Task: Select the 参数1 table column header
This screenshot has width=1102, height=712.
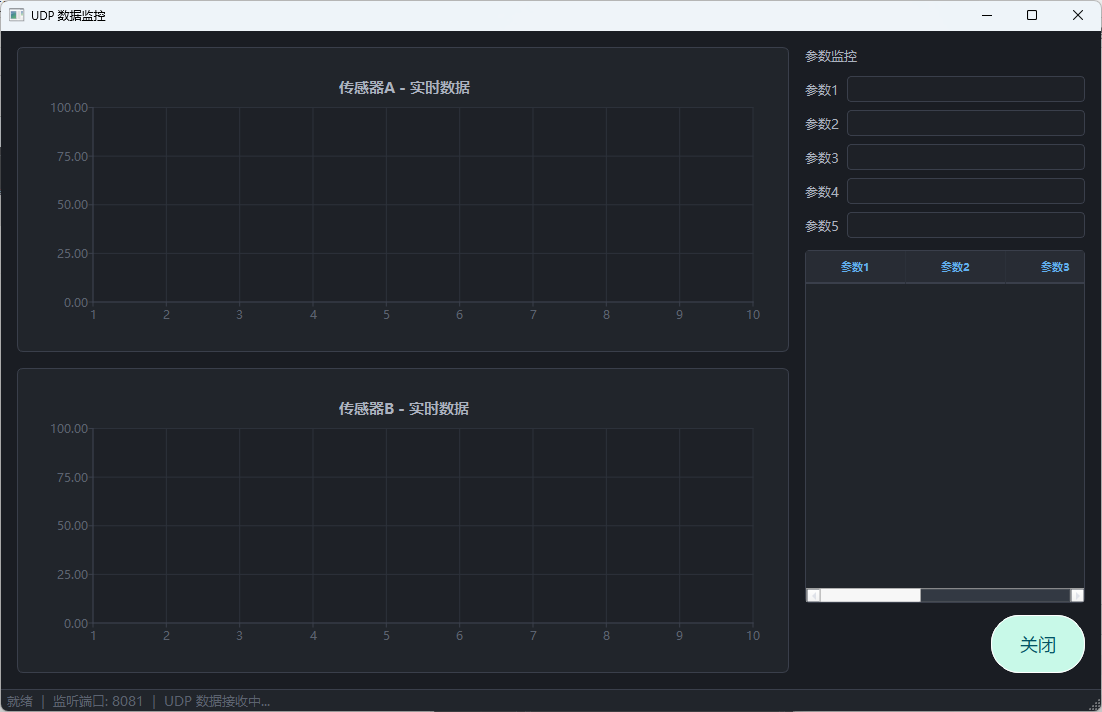Action: point(855,267)
